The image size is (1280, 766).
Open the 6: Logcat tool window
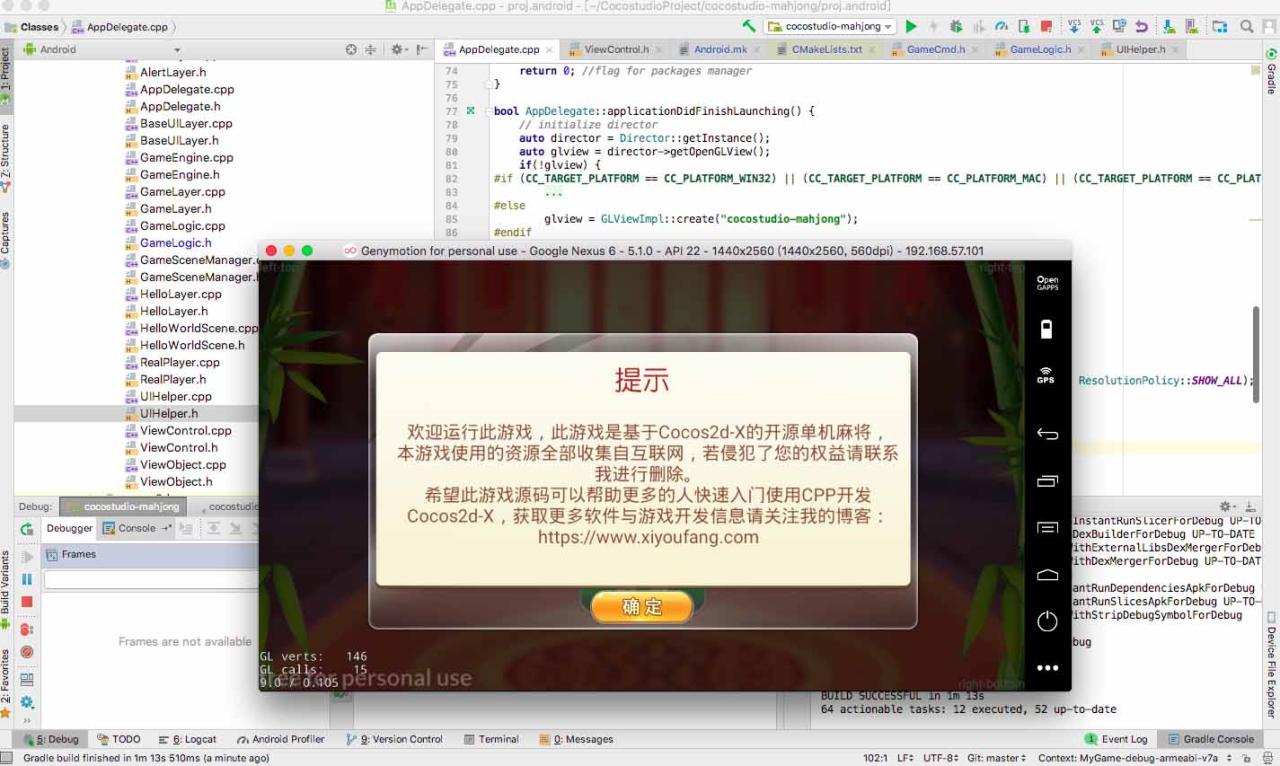point(187,739)
